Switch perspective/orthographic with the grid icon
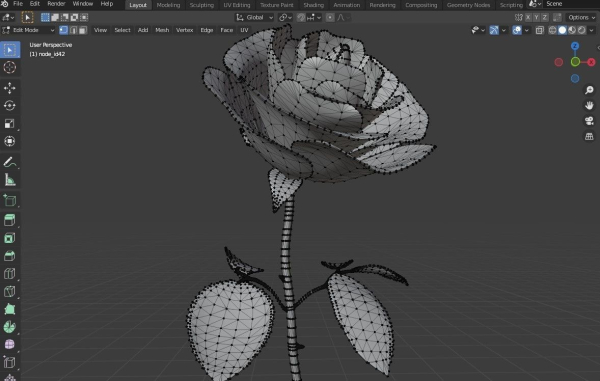600x381 pixels. click(x=589, y=137)
